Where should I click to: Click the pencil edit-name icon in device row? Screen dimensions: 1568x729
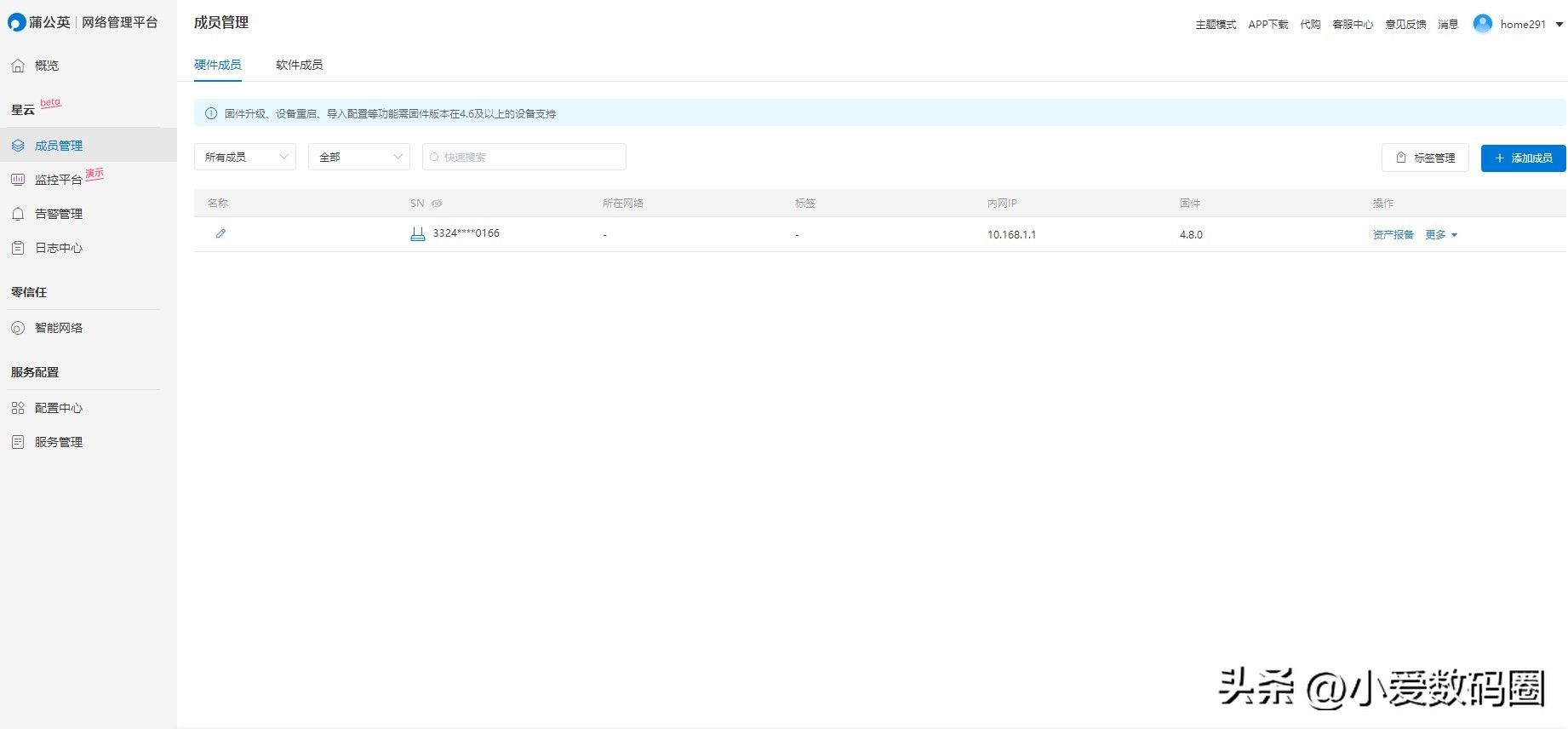point(220,233)
